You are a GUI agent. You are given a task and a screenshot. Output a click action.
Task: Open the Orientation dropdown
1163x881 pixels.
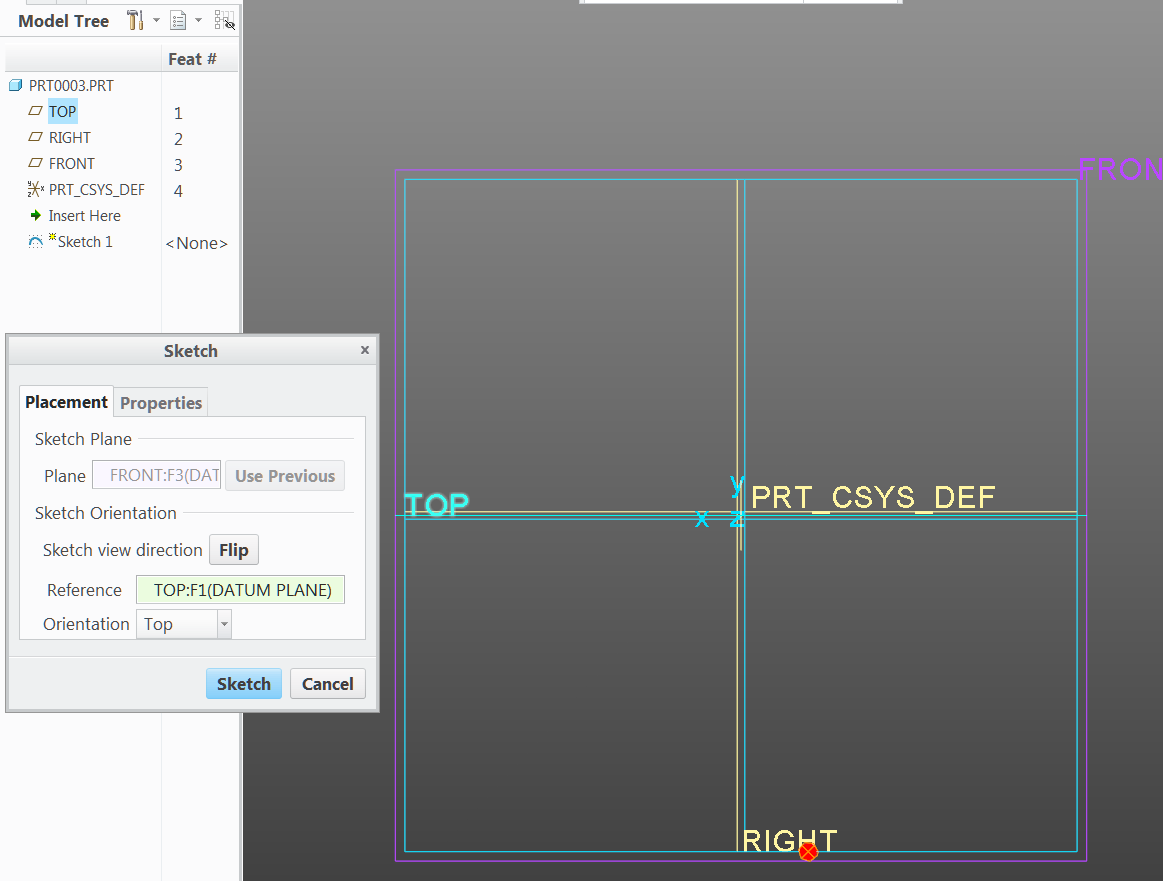click(x=224, y=624)
